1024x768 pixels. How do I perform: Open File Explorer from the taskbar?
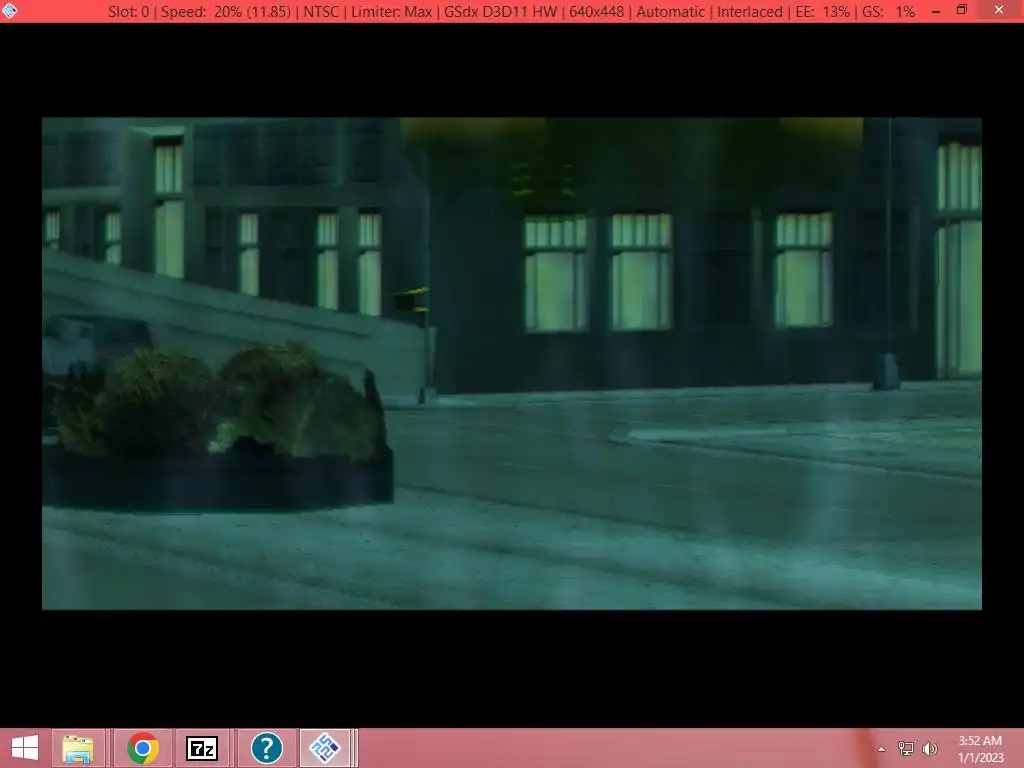[78, 748]
